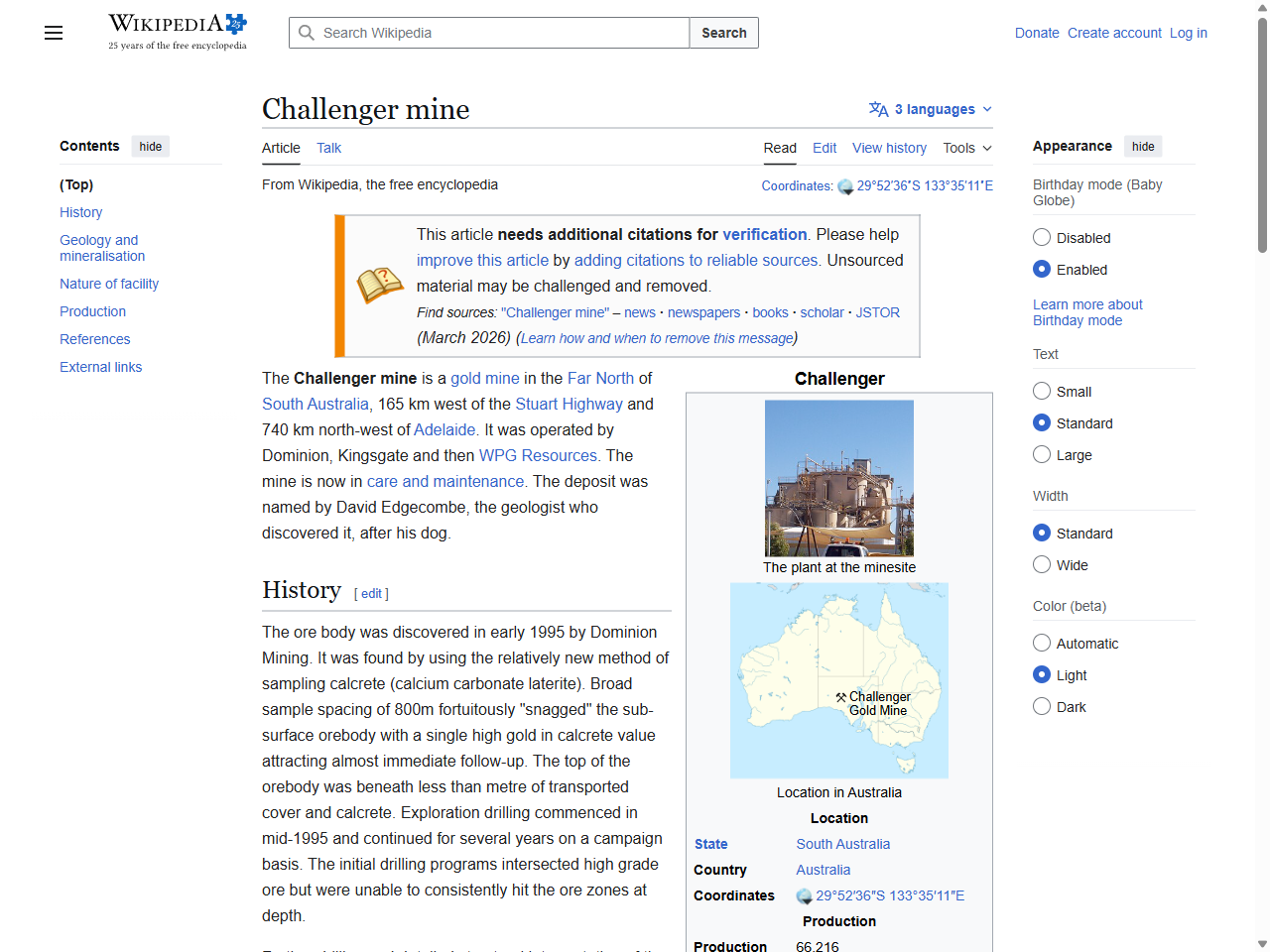
Task: Click the Wikipedia 25 years logo
Action: pos(178,32)
